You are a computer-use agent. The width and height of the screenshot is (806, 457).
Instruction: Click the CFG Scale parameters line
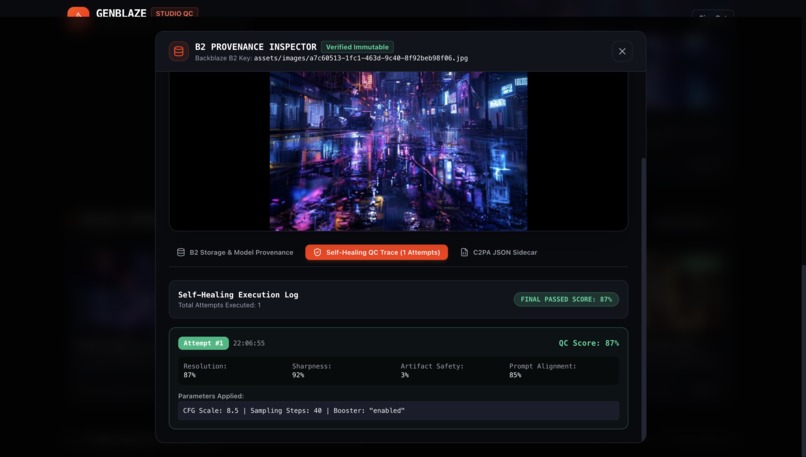click(398, 411)
